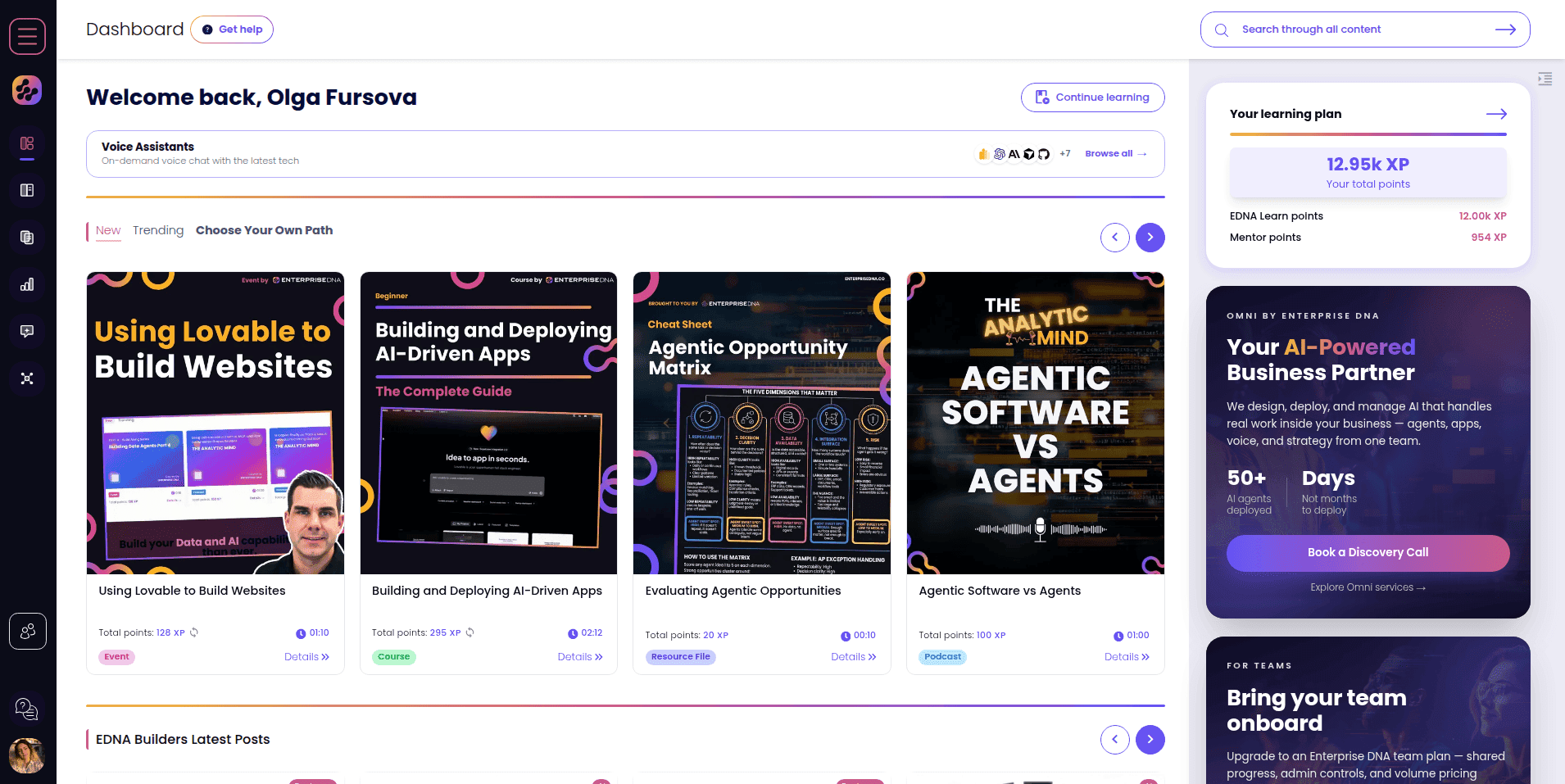Click the Browse all link
Screen dimensions: 1565x784
click(x=1116, y=154)
